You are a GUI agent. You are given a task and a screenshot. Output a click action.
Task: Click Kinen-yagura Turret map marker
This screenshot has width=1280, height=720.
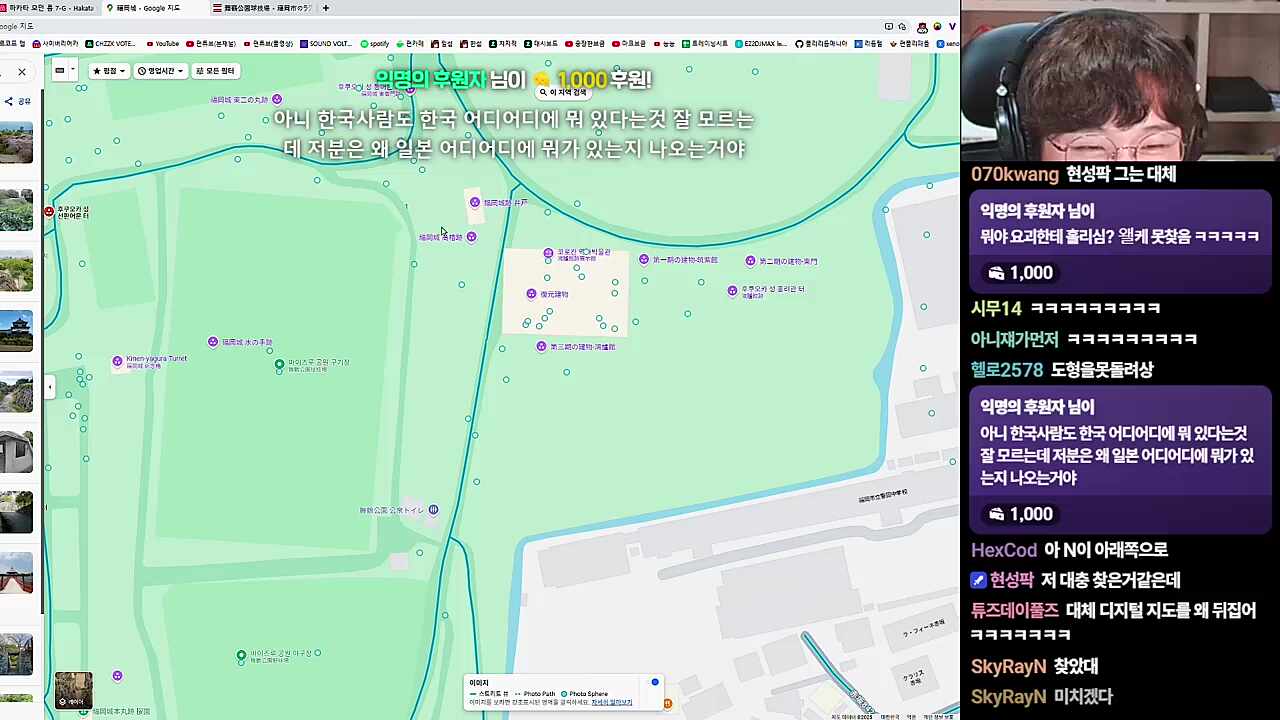point(118,361)
